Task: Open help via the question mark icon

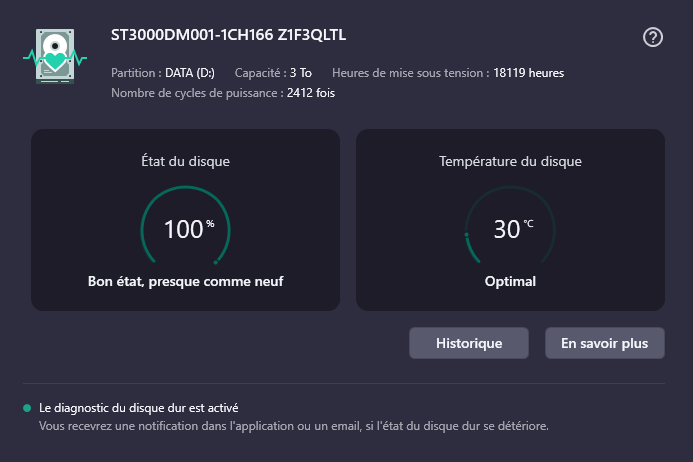Action: coord(653,37)
